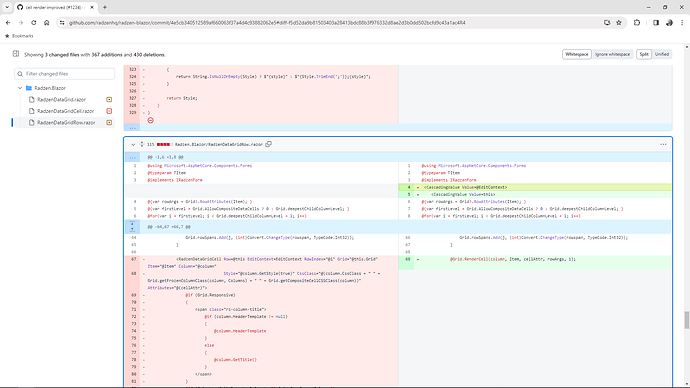690x388 pixels.
Task: Open the file options ellipsis menu
Action: [663, 144]
